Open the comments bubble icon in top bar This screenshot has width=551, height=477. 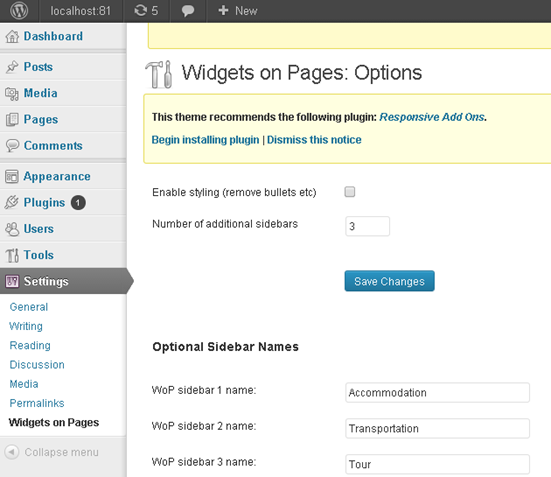pos(188,11)
